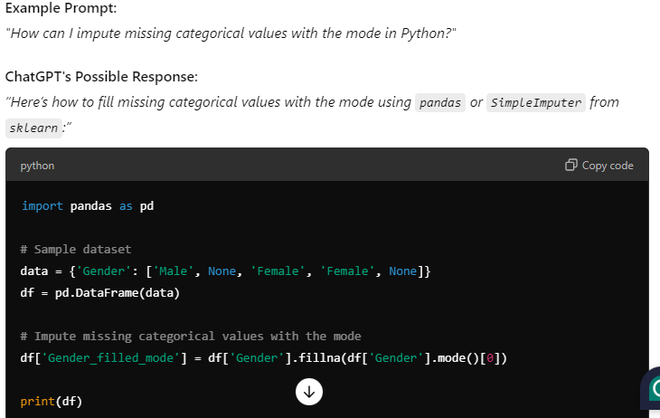The image size is (660, 418).
Task: Click the scroll-to-bottom arrow button
Action: (x=309, y=392)
